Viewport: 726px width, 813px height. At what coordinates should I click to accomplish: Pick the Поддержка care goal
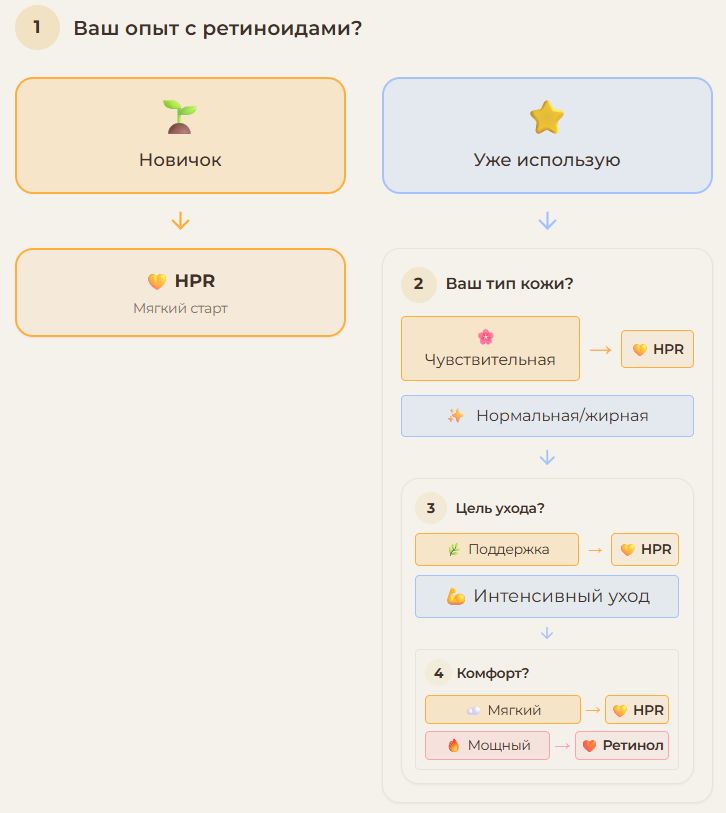pyautogui.click(x=497, y=549)
